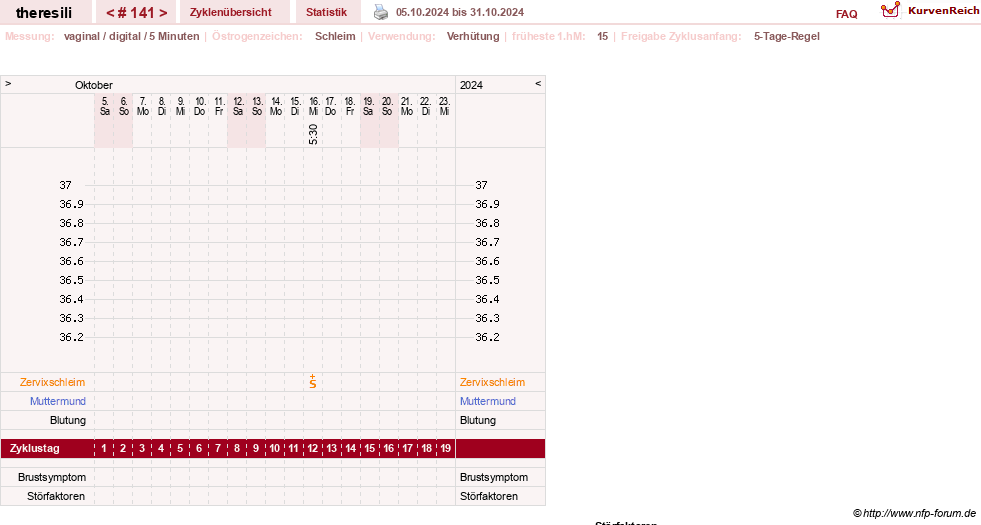
Task: Click the right Zervixschleim row label
Action: click(492, 382)
